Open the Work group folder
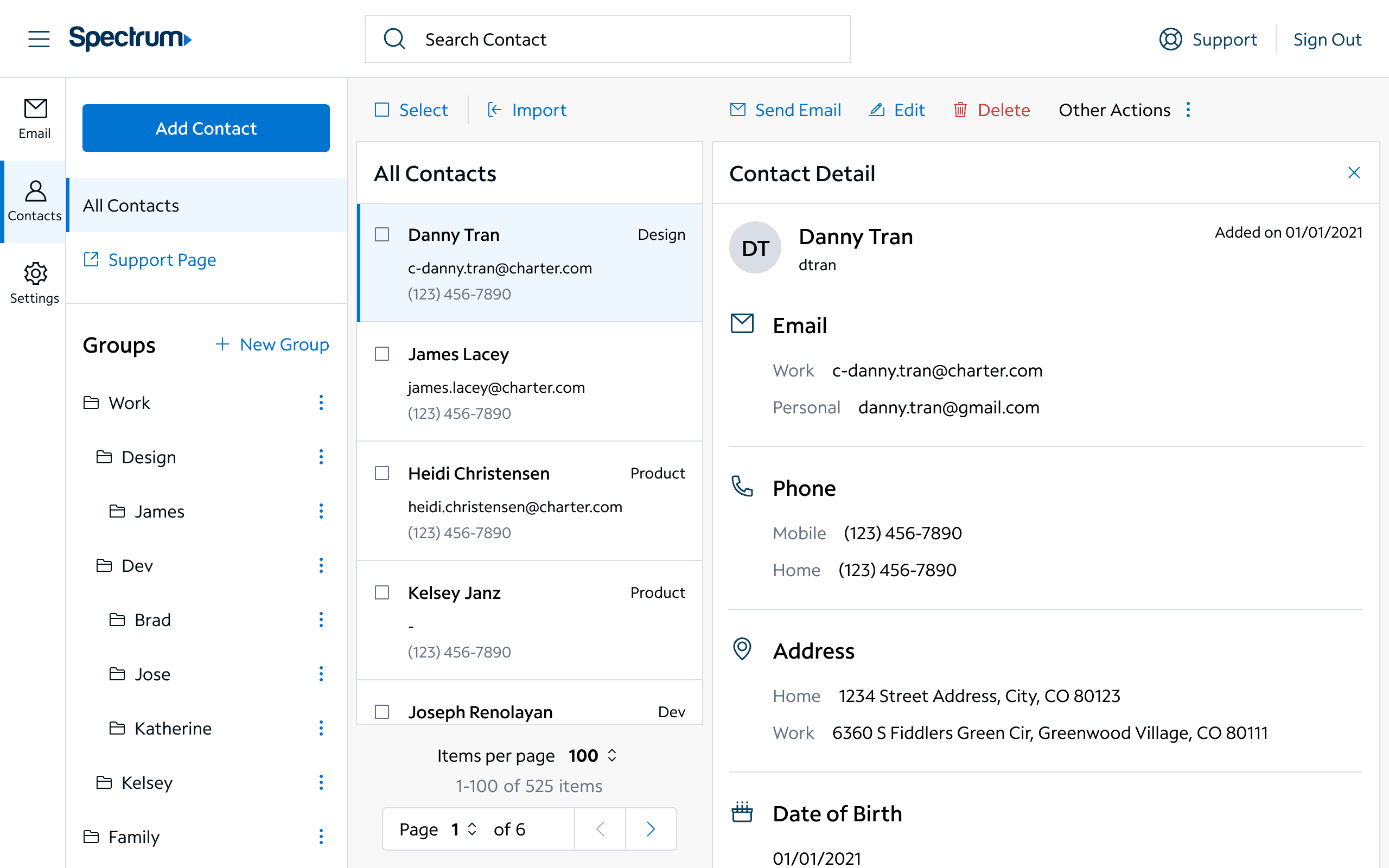 tap(117, 403)
